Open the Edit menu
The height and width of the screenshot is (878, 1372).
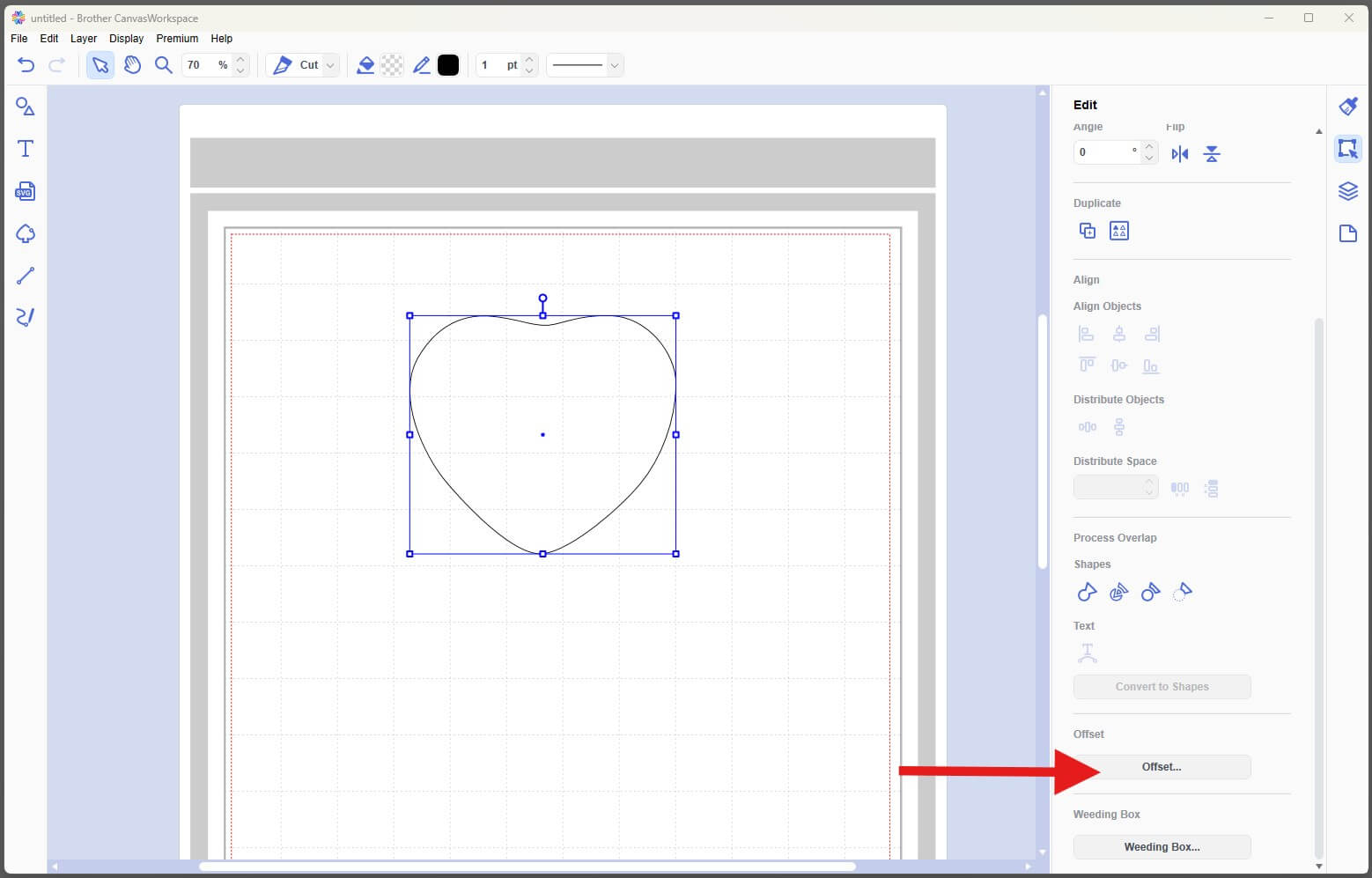pos(49,39)
